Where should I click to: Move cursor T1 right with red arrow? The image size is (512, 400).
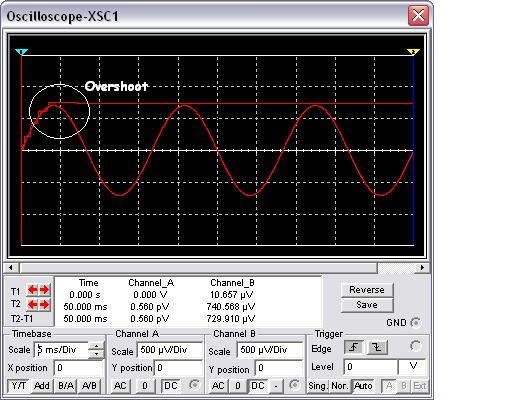pos(44,290)
